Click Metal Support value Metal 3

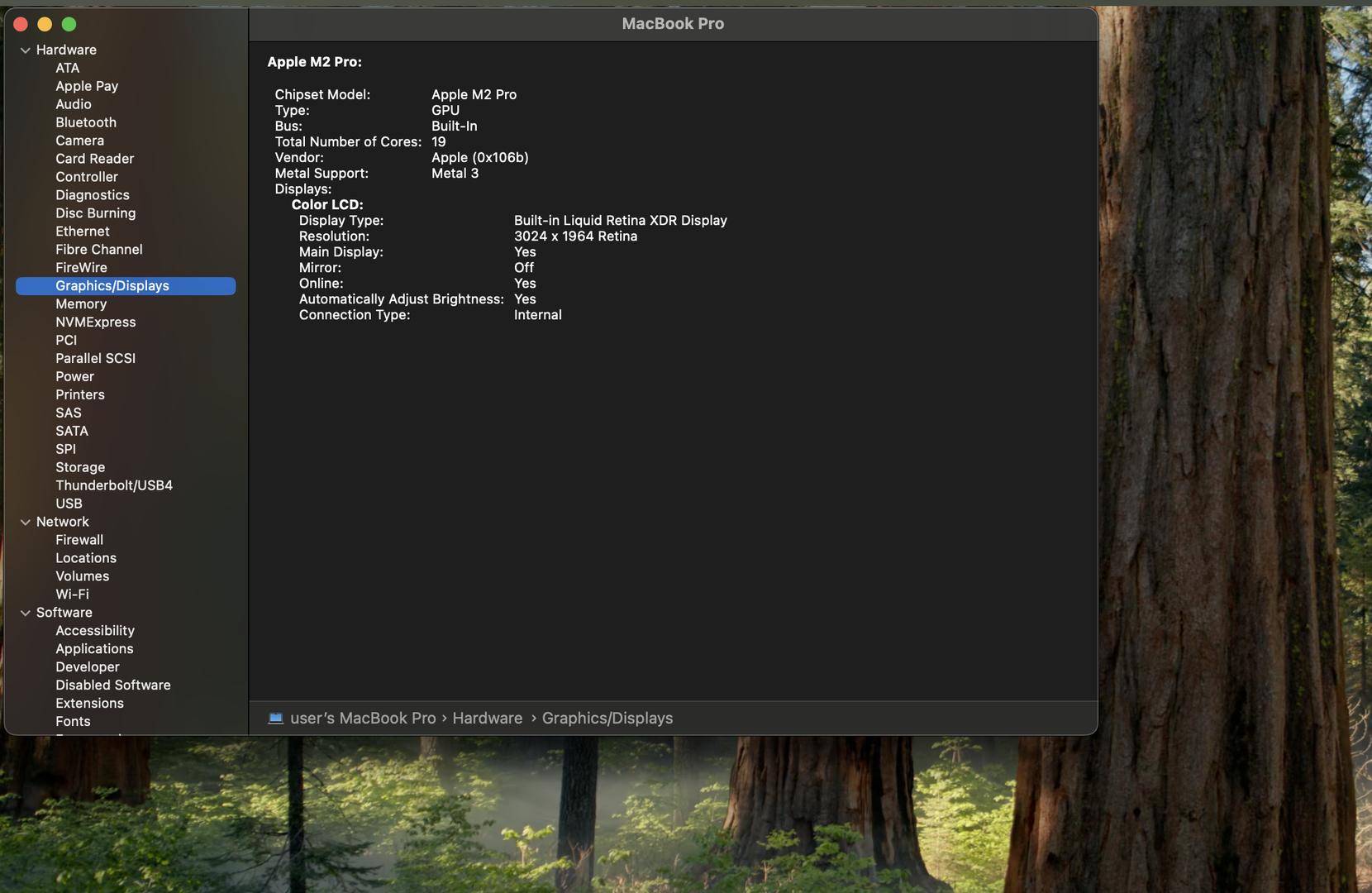(x=455, y=174)
